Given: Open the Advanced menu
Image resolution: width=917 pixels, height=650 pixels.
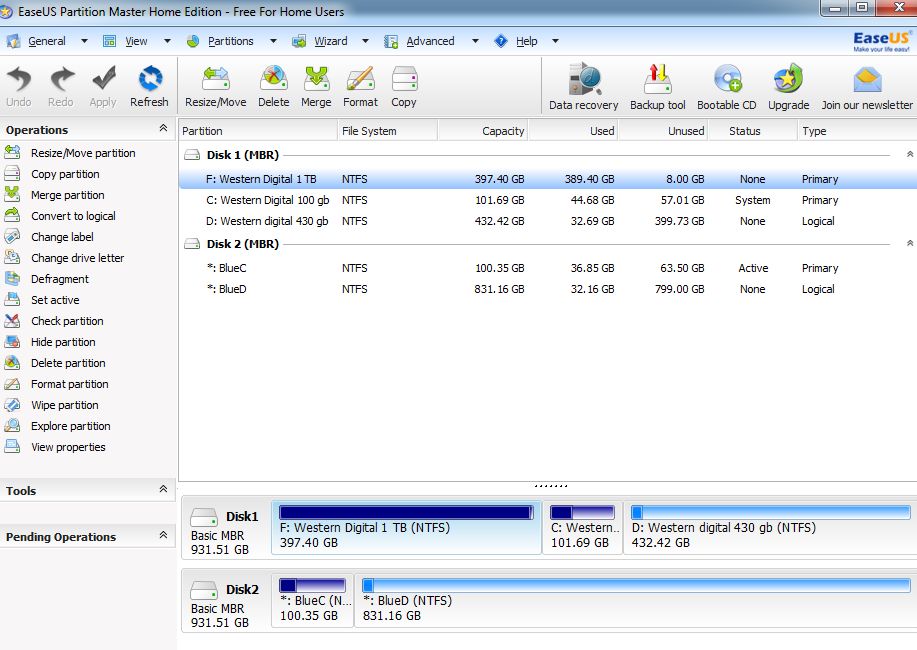Looking at the screenshot, I should pos(430,42).
